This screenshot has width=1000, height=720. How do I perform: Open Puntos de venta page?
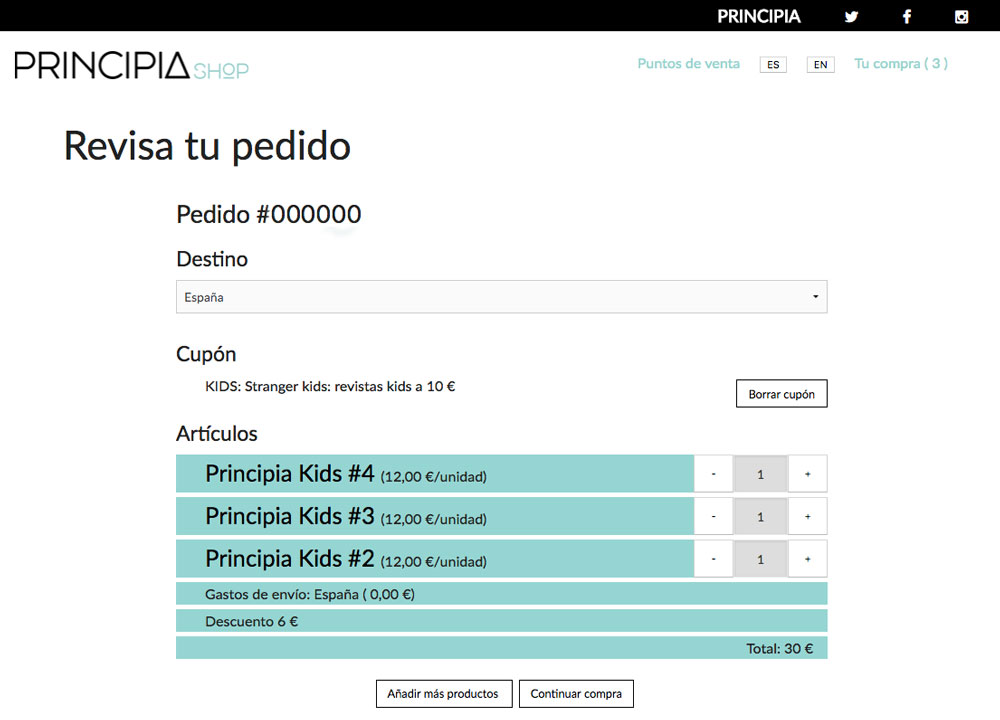click(x=689, y=64)
